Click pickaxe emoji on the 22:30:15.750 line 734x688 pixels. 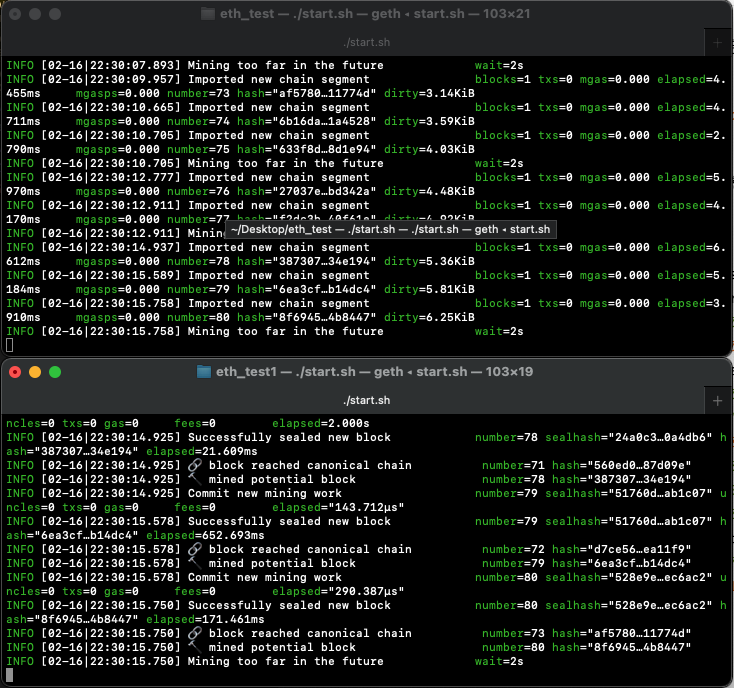pos(195,647)
